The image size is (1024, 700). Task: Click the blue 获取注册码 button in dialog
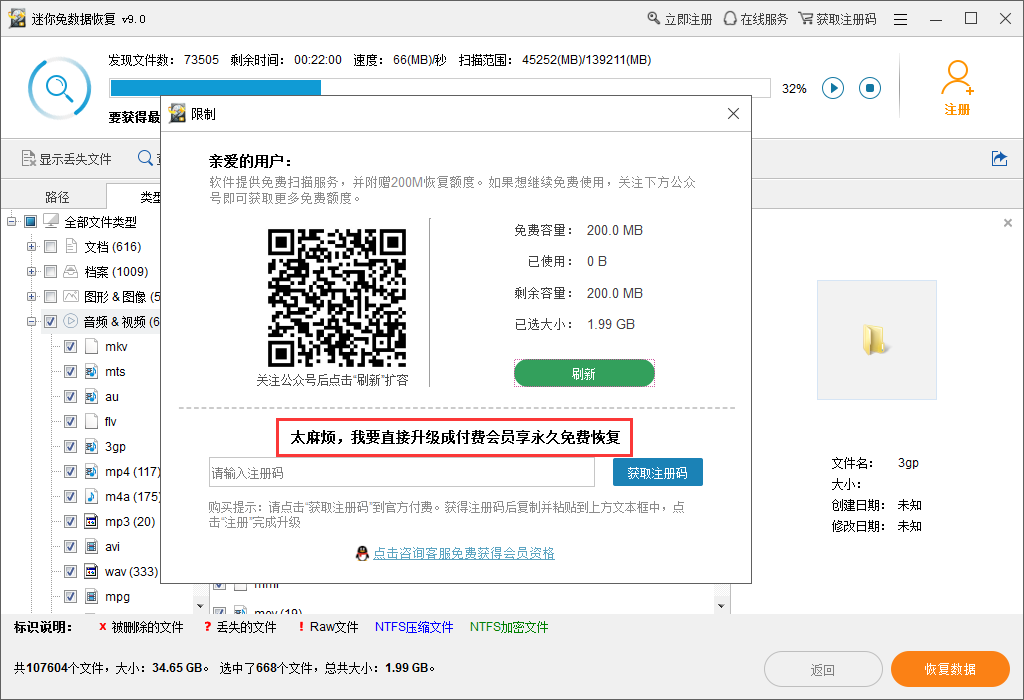tap(658, 473)
